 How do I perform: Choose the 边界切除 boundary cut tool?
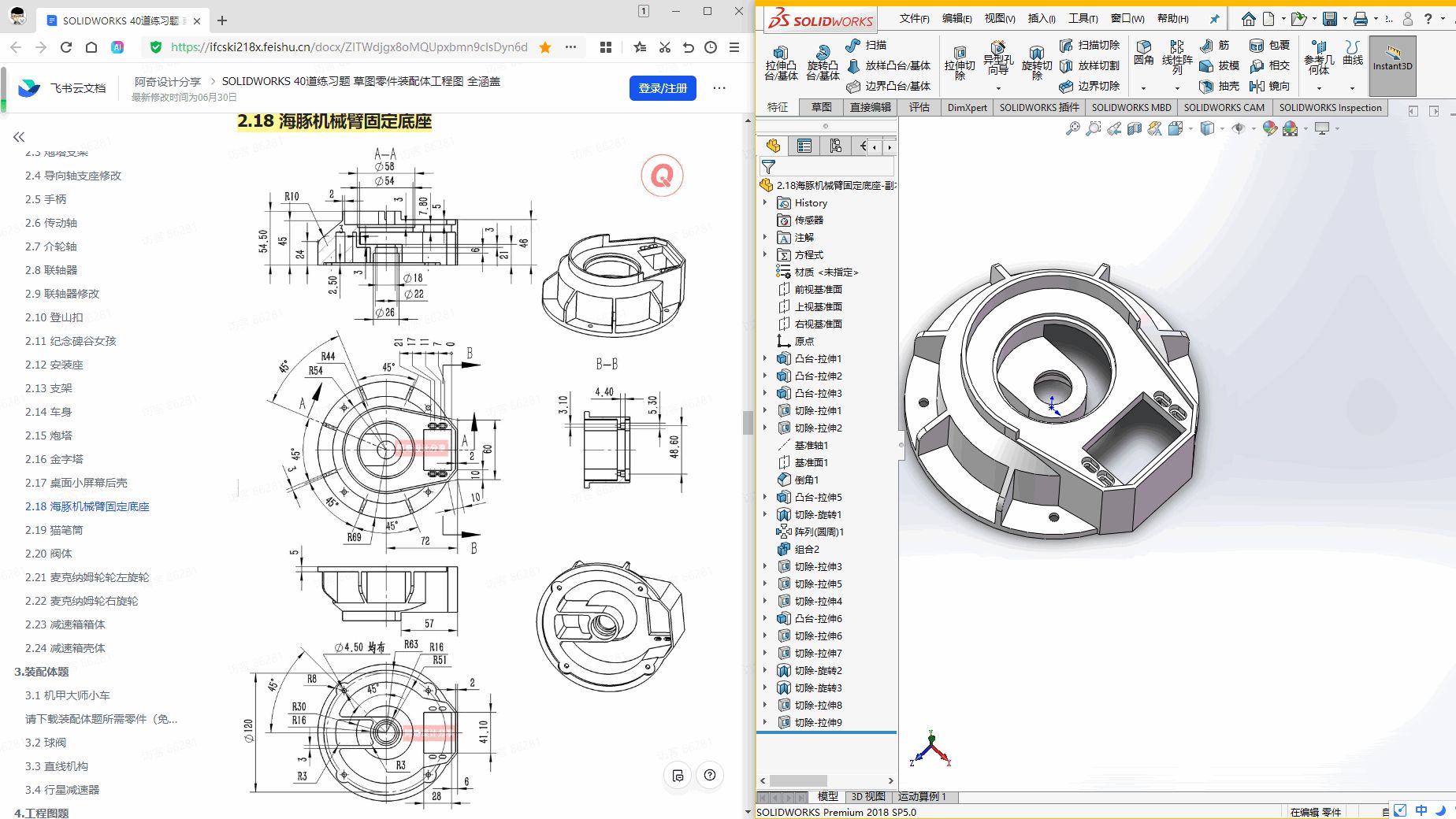[x=1090, y=86]
